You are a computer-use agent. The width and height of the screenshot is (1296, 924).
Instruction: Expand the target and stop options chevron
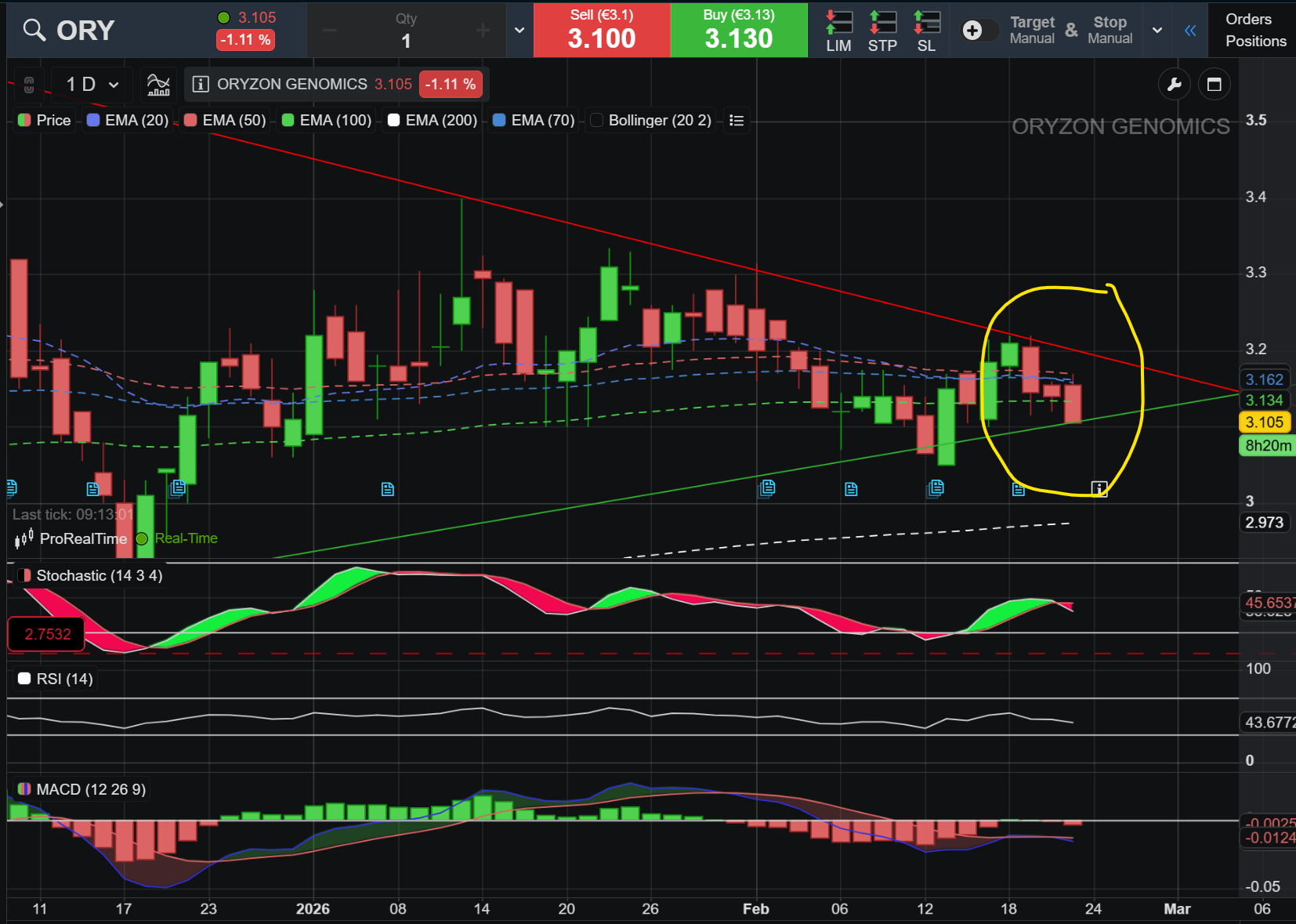pyautogui.click(x=1157, y=31)
